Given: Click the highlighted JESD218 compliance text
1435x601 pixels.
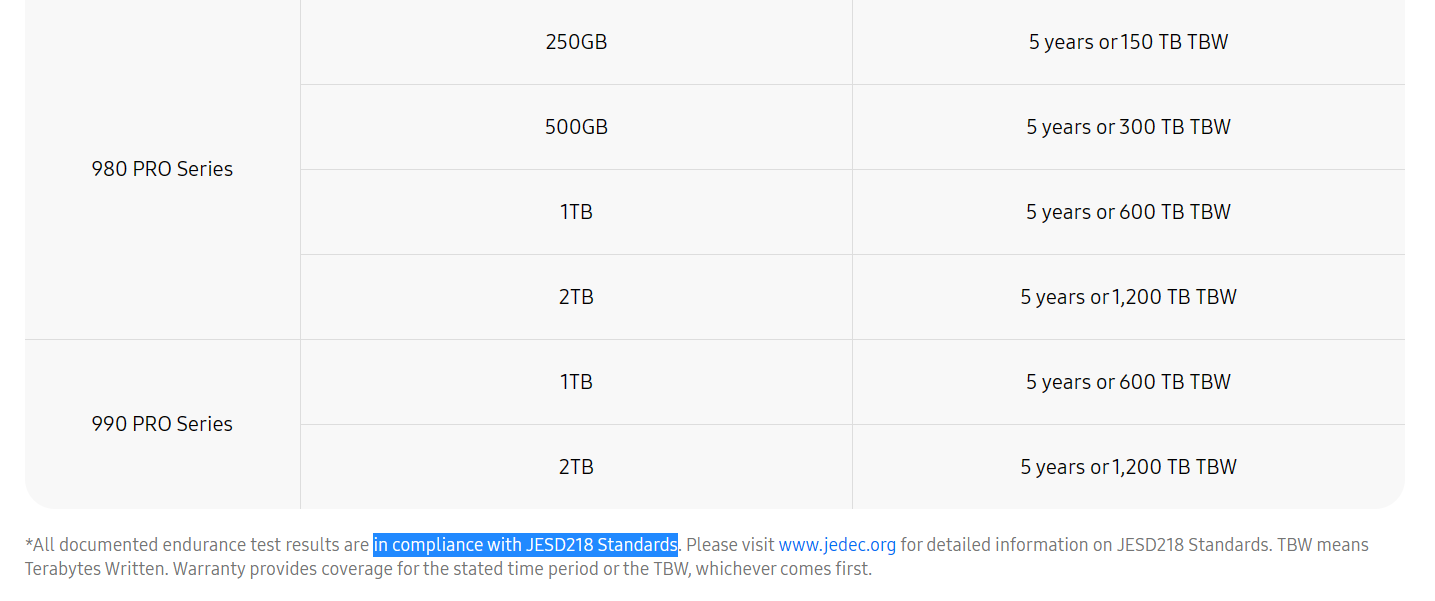Looking at the screenshot, I should (x=525, y=545).
